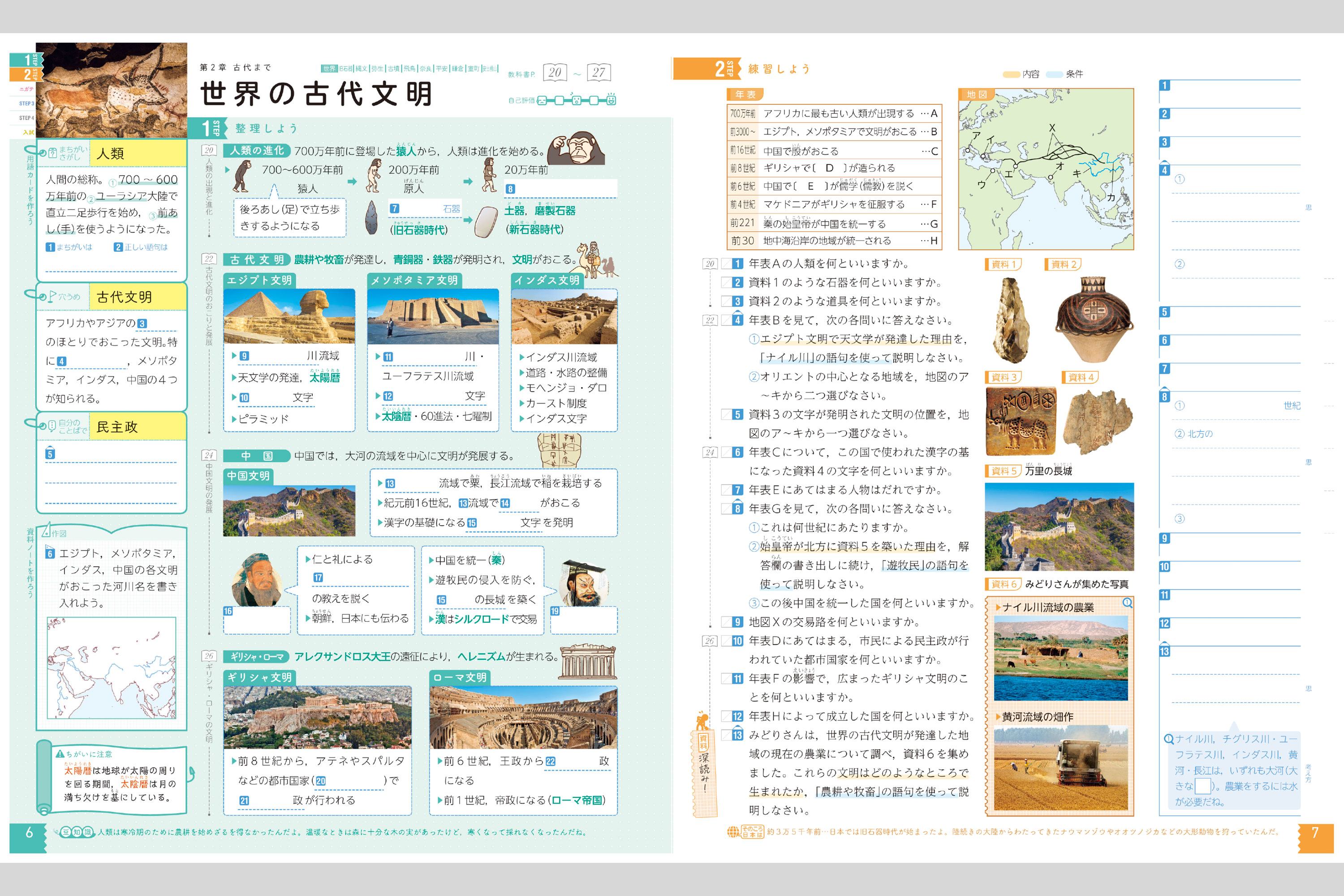Tick the checkbox for question 9 地図X

[x=726, y=622]
